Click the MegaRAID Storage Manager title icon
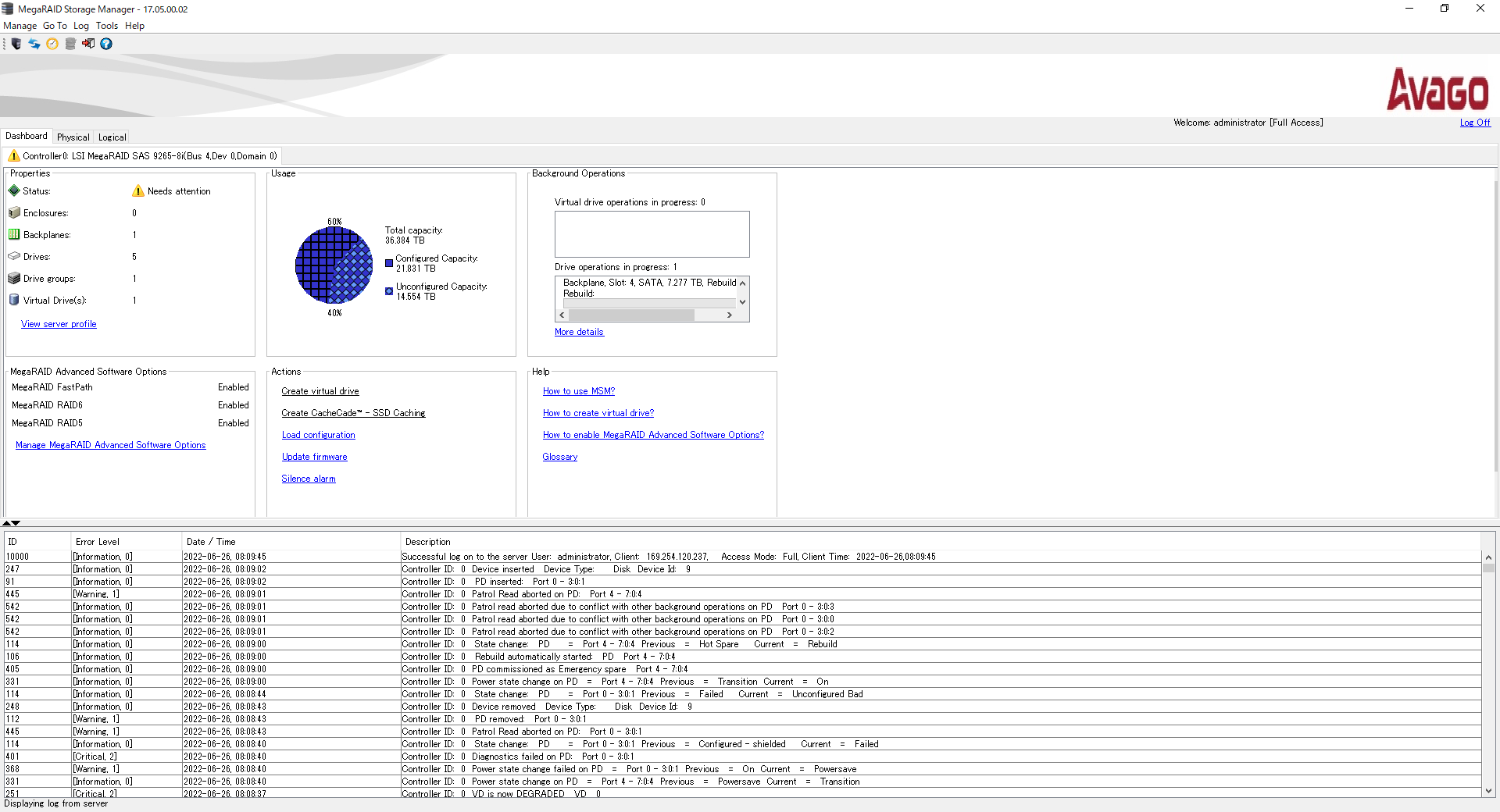 (x=8, y=9)
